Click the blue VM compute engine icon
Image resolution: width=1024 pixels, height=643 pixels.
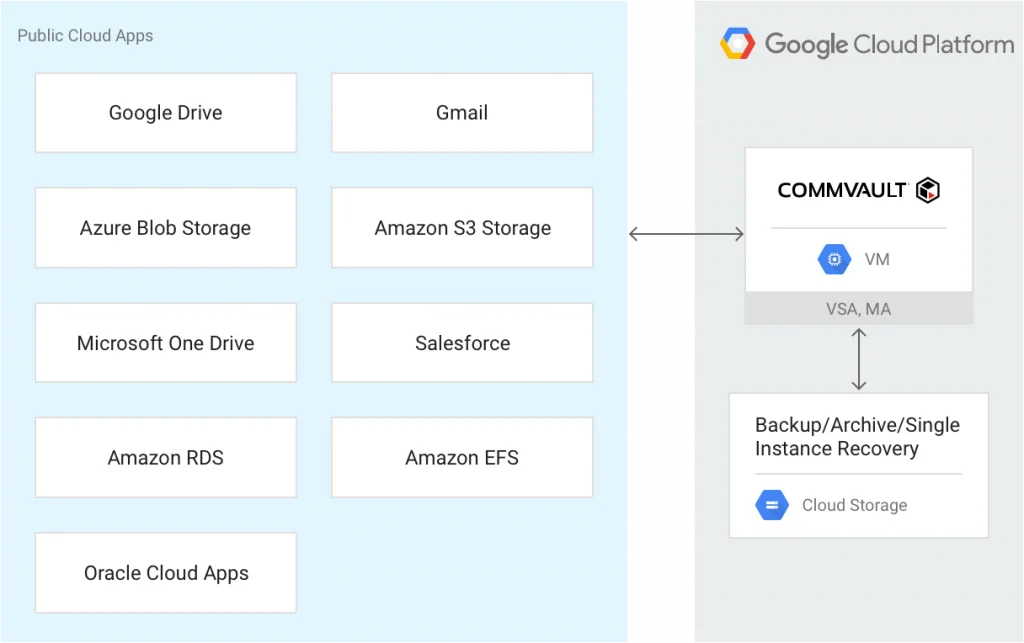(x=833, y=260)
